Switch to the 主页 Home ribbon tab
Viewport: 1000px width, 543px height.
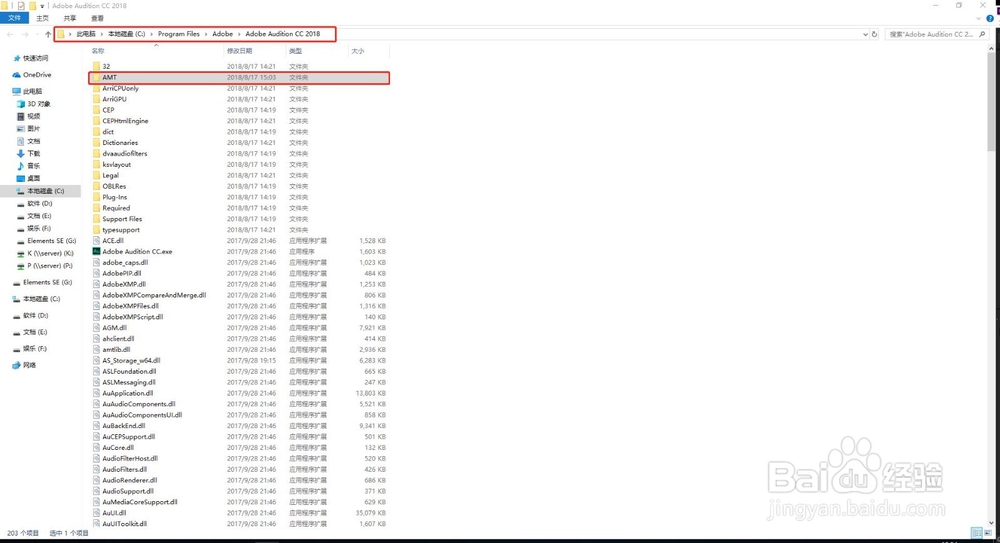[42, 19]
